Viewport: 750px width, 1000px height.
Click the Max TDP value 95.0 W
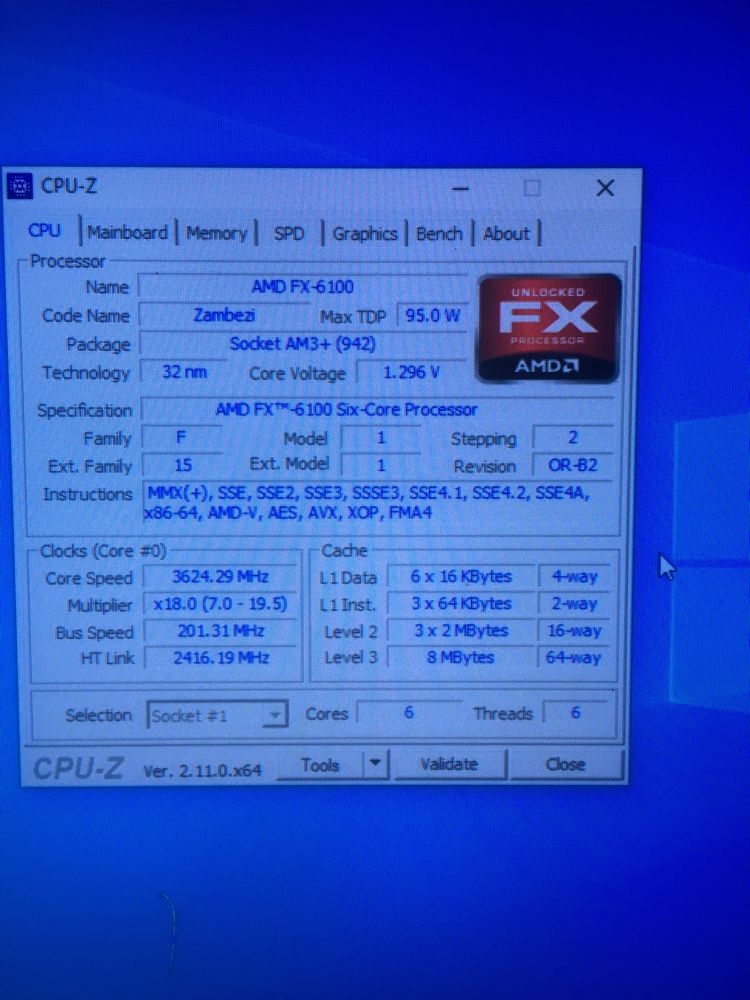(432, 316)
